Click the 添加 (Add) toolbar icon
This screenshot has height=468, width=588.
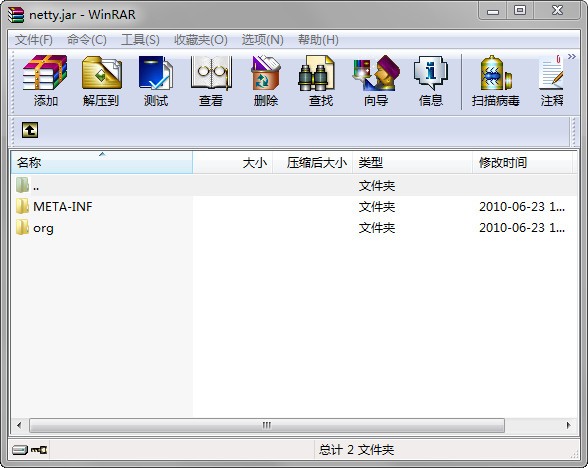[x=45, y=80]
